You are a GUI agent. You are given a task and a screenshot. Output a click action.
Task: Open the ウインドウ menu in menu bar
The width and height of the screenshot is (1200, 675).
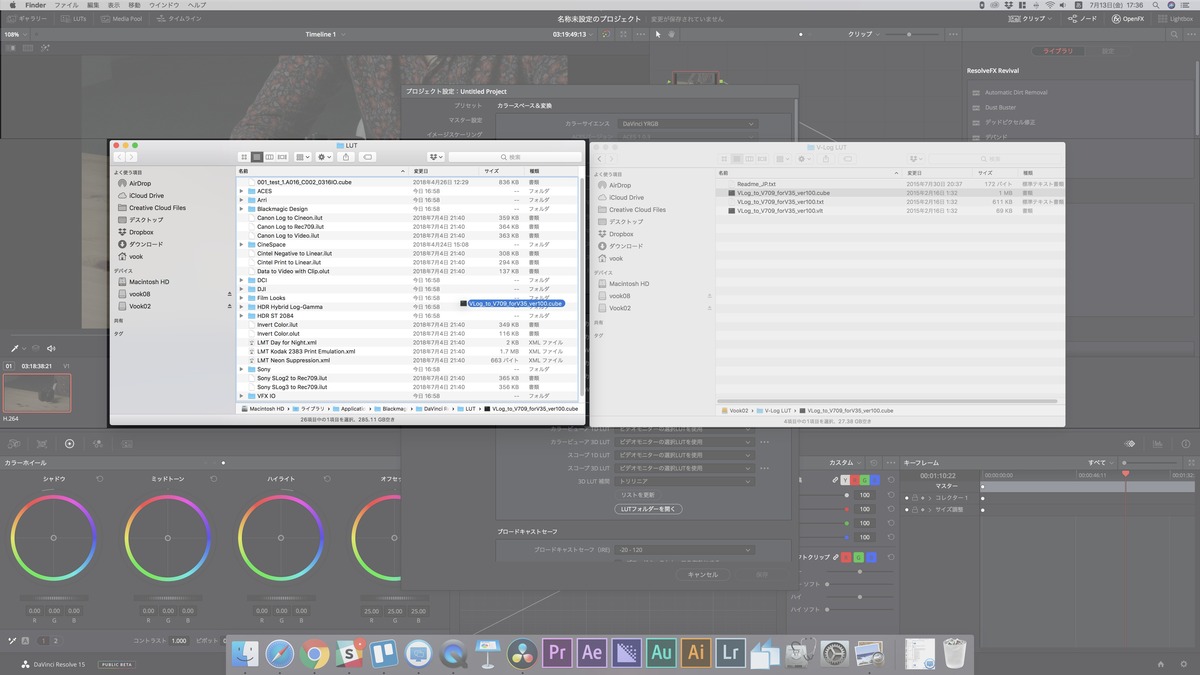(164, 5)
